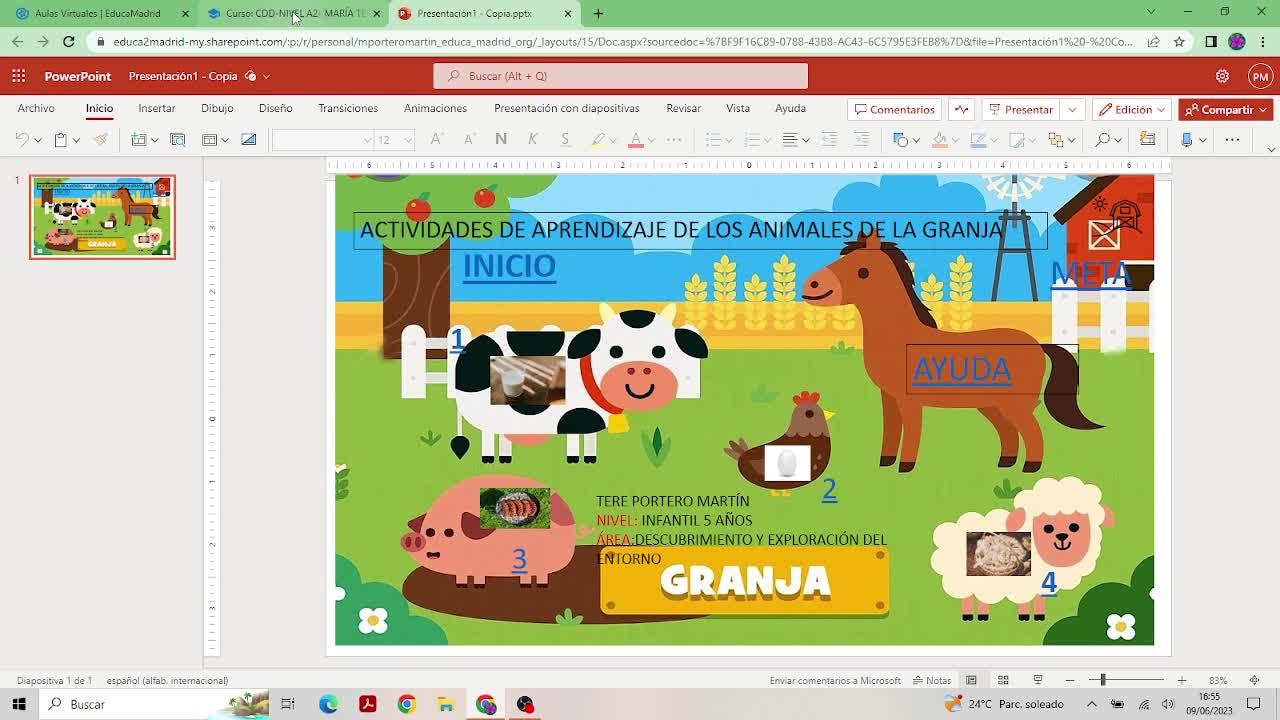Viewport: 1280px width, 720px height.
Task: Click the activity catch-up icon
Action: coord(961,110)
